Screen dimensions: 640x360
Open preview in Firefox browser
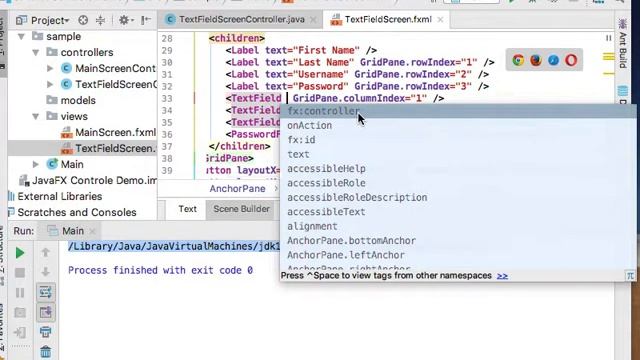pos(536,60)
